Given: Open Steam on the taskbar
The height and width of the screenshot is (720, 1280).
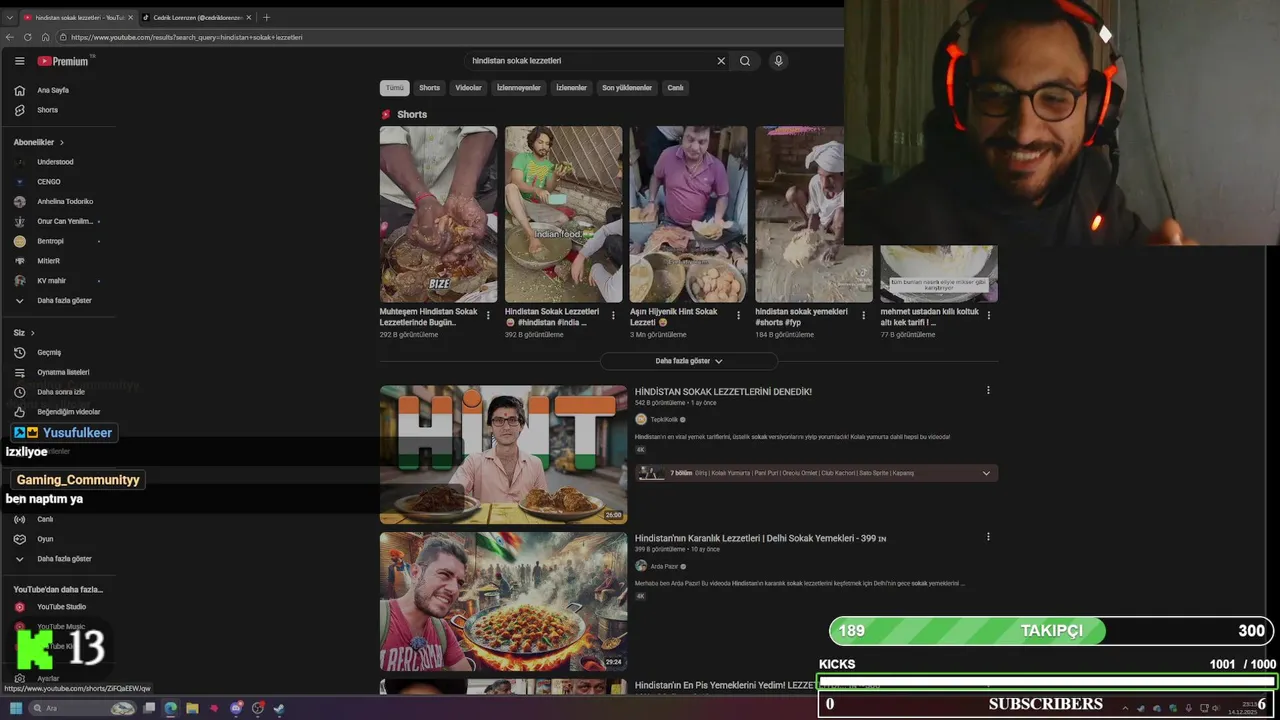Looking at the screenshot, I should 279,708.
